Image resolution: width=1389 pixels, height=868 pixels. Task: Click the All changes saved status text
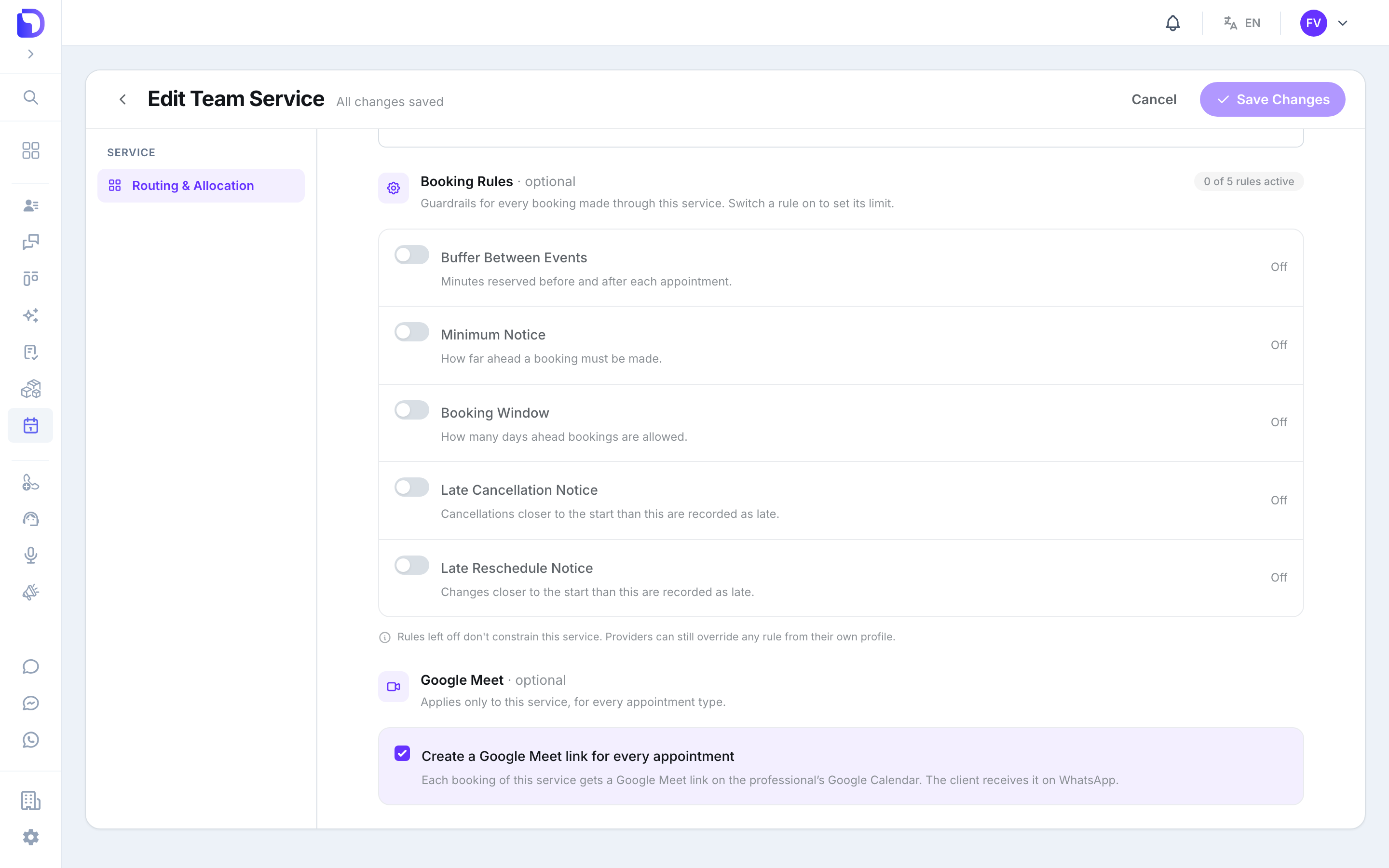[x=390, y=102]
